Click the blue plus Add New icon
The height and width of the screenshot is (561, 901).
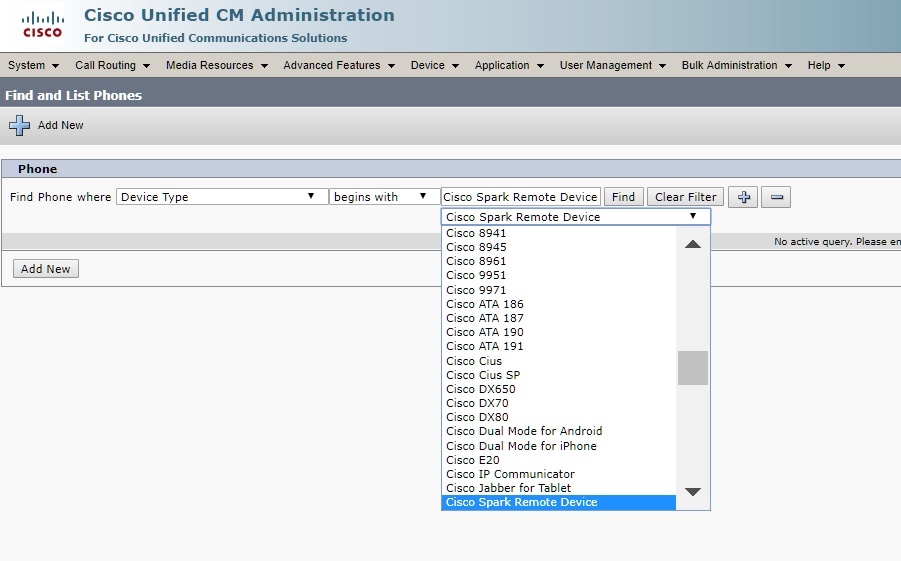point(19,125)
